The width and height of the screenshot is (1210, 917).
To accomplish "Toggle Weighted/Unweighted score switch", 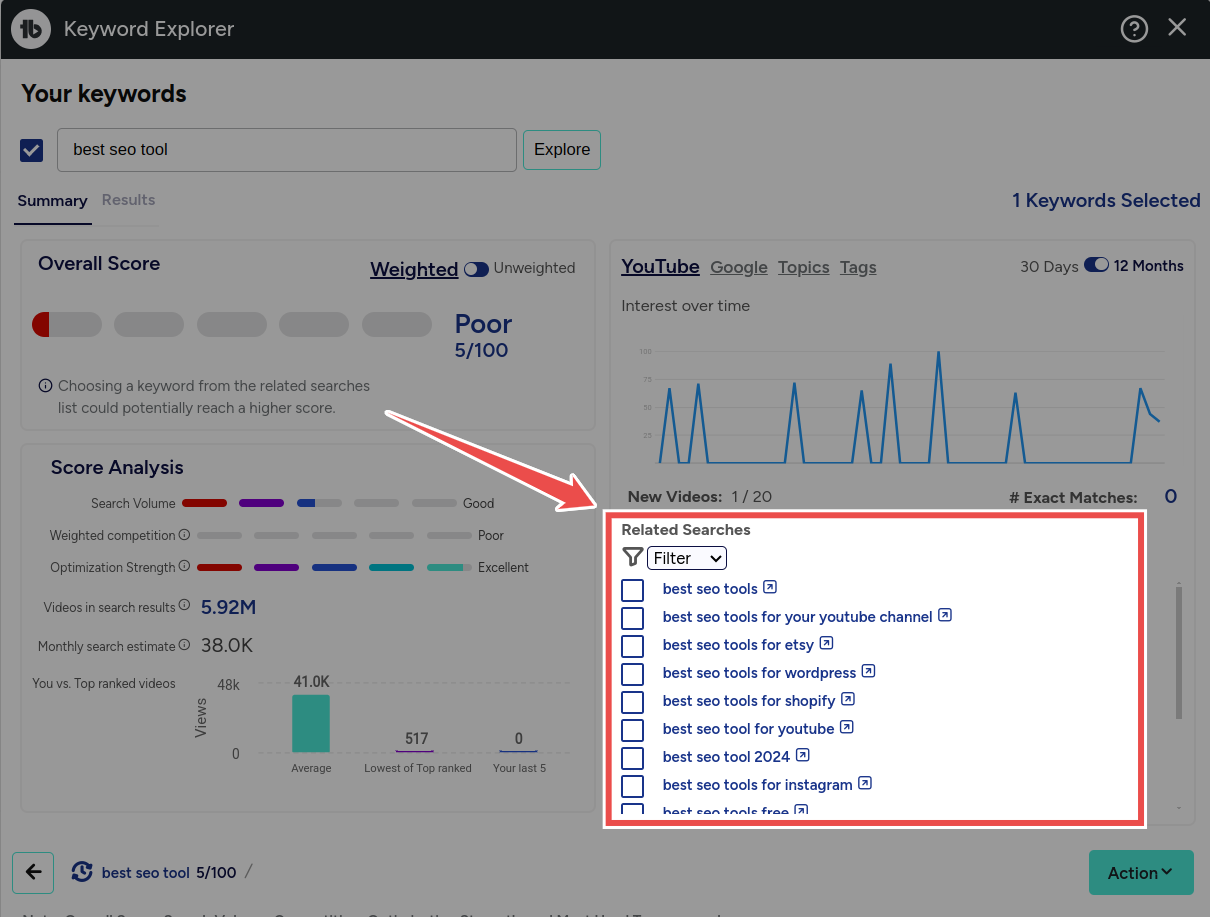I will point(476,268).
